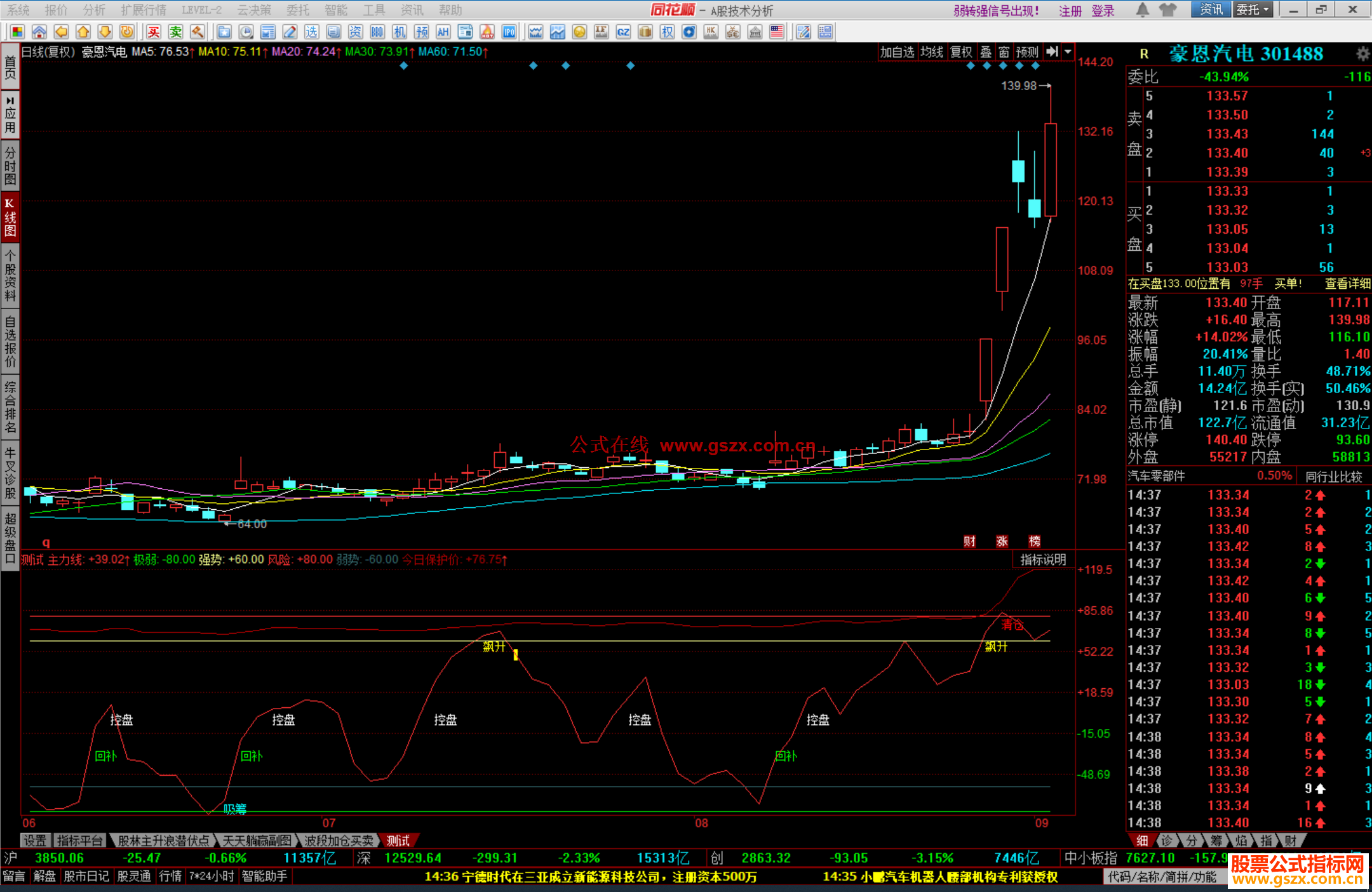Click the green 卖 (sell) toolbar icon

click(x=175, y=32)
